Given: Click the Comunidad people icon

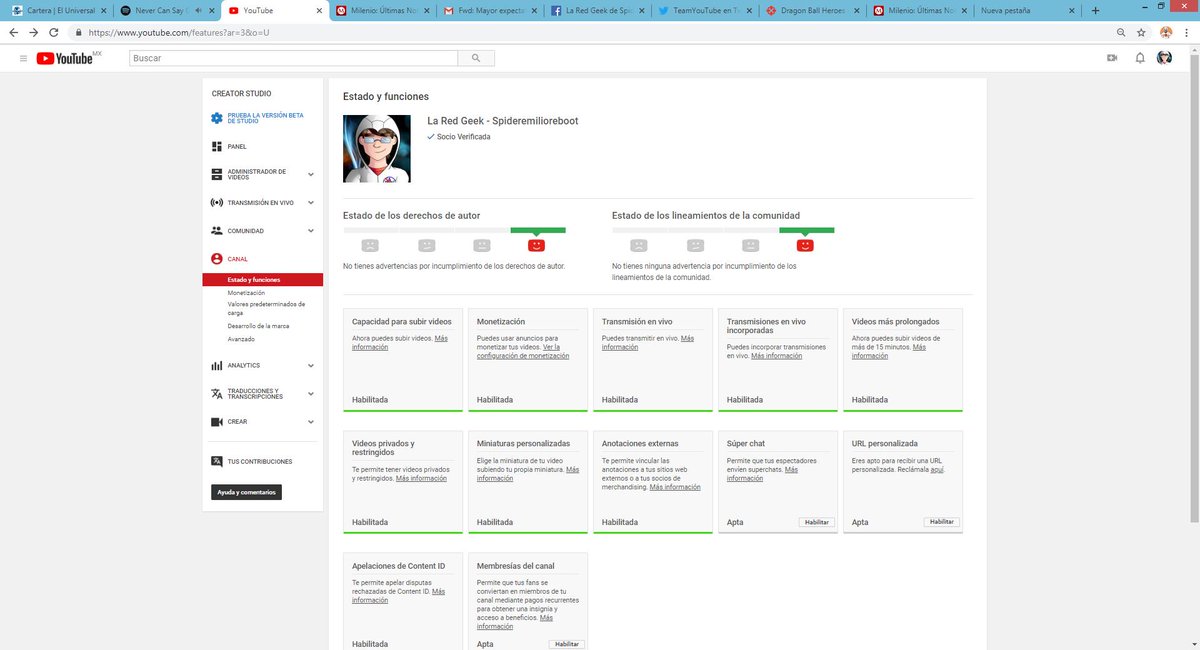Looking at the screenshot, I should coord(217,230).
